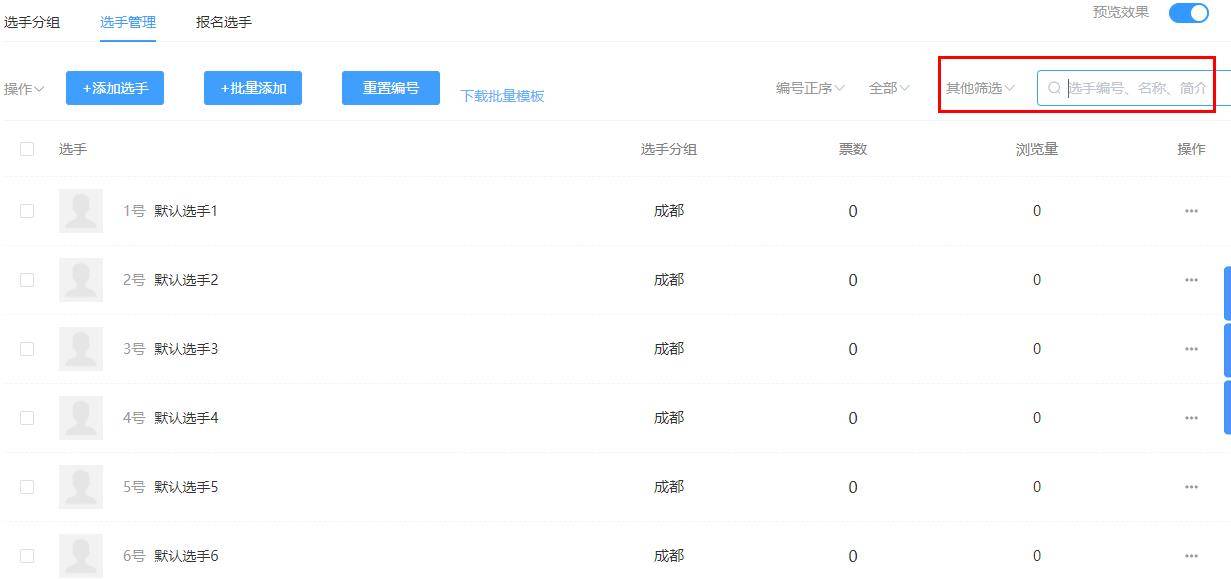This screenshot has height=579, width=1231.
Task: Click the name 默认选手4
Action: coord(186,418)
